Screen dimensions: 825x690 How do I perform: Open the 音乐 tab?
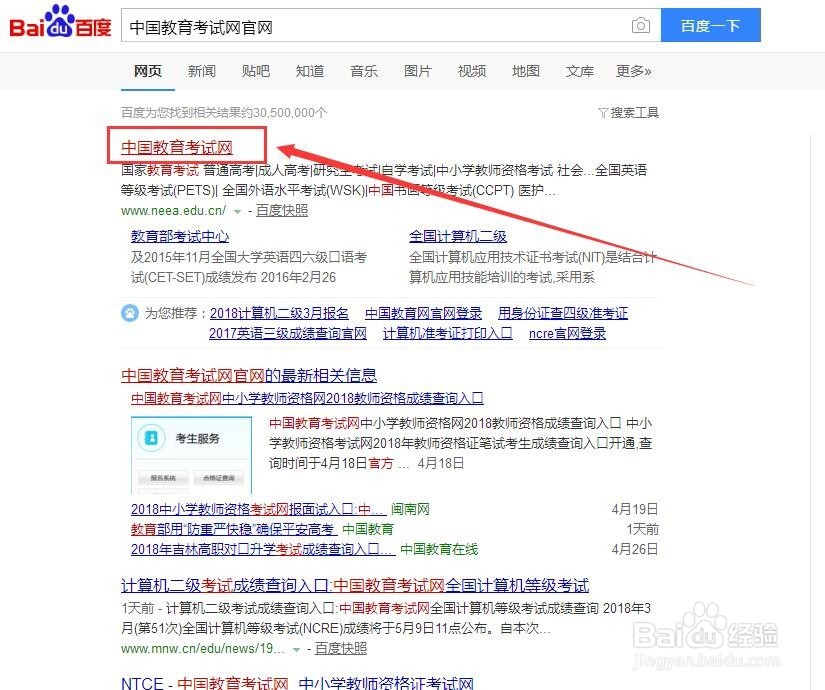pyautogui.click(x=364, y=71)
